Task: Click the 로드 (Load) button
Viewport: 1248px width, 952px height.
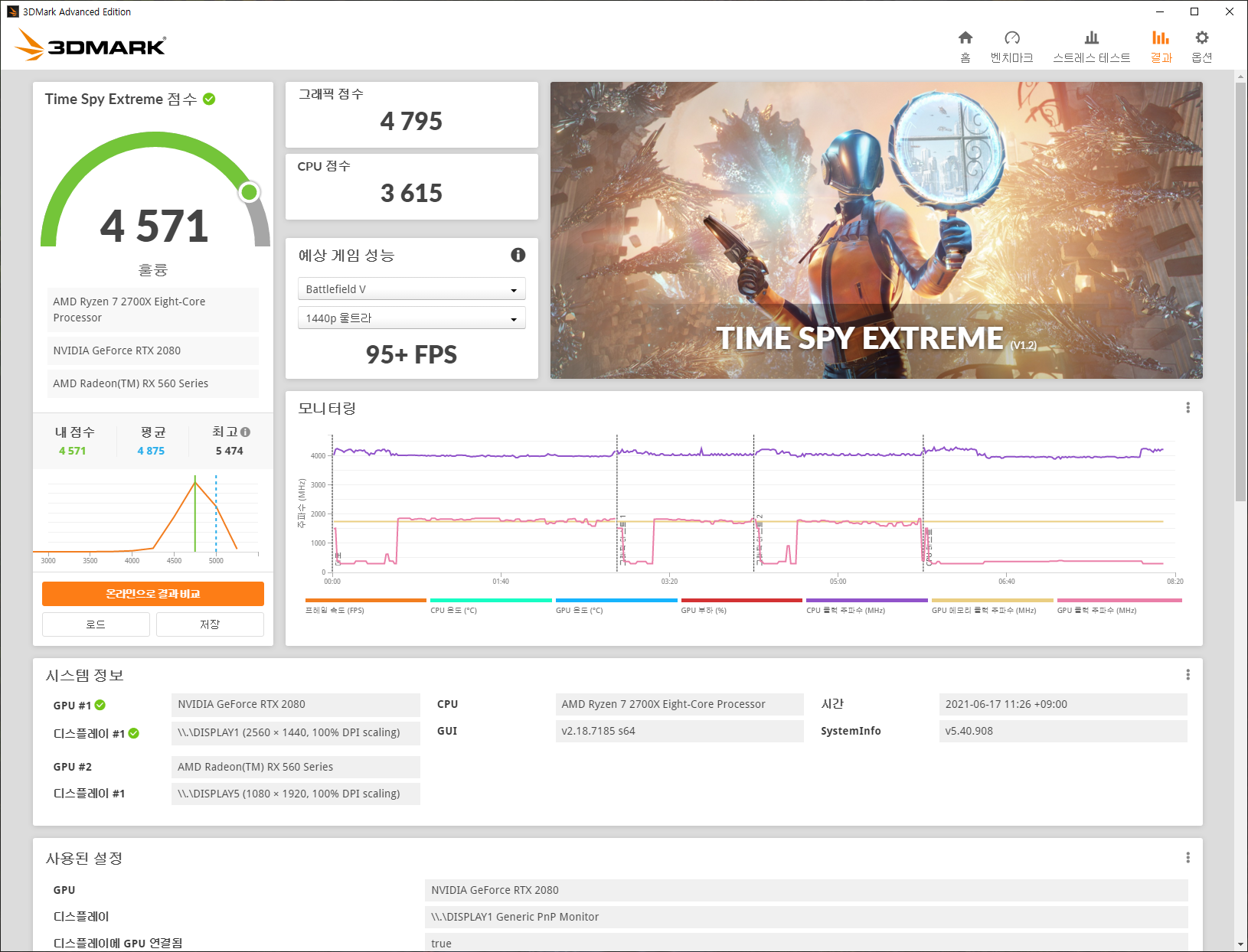Action: 96,624
